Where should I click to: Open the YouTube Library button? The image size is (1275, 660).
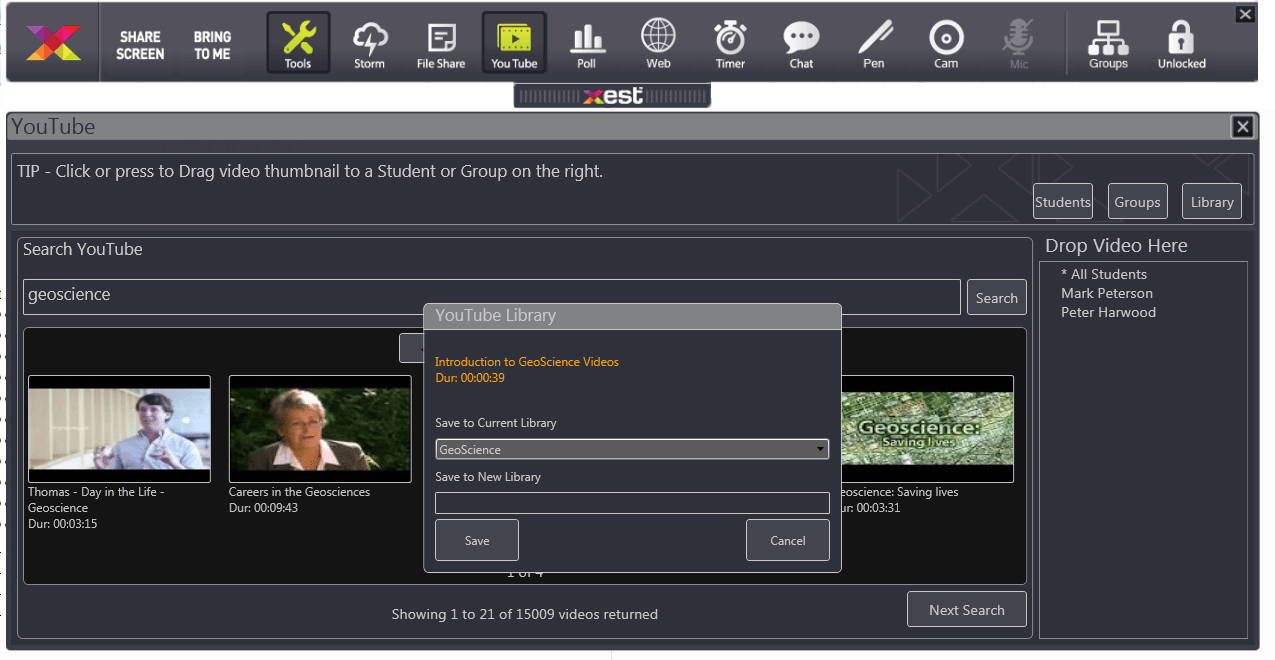coord(1212,201)
